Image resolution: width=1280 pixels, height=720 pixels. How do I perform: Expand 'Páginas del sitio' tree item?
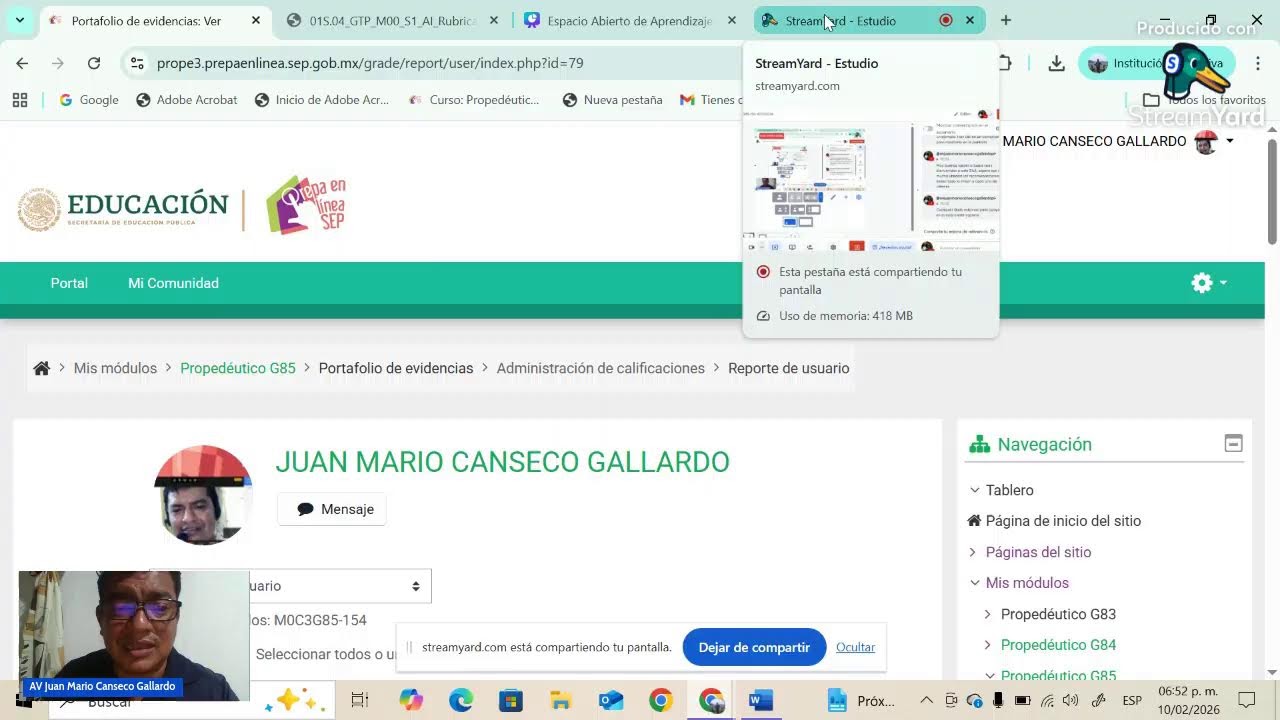(972, 552)
